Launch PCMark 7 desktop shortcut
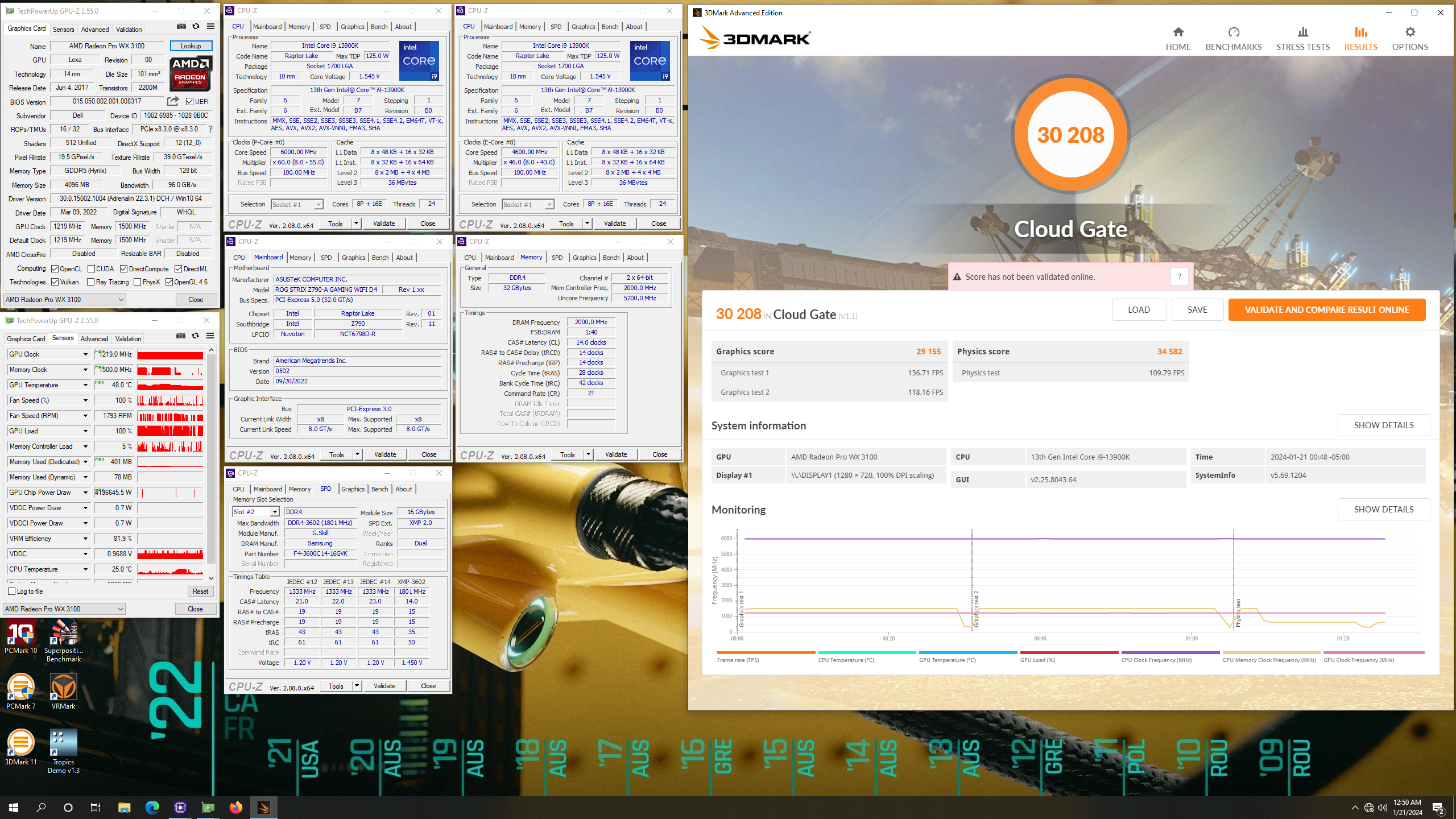Image resolution: width=1456 pixels, height=819 pixels. [x=20, y=690]
